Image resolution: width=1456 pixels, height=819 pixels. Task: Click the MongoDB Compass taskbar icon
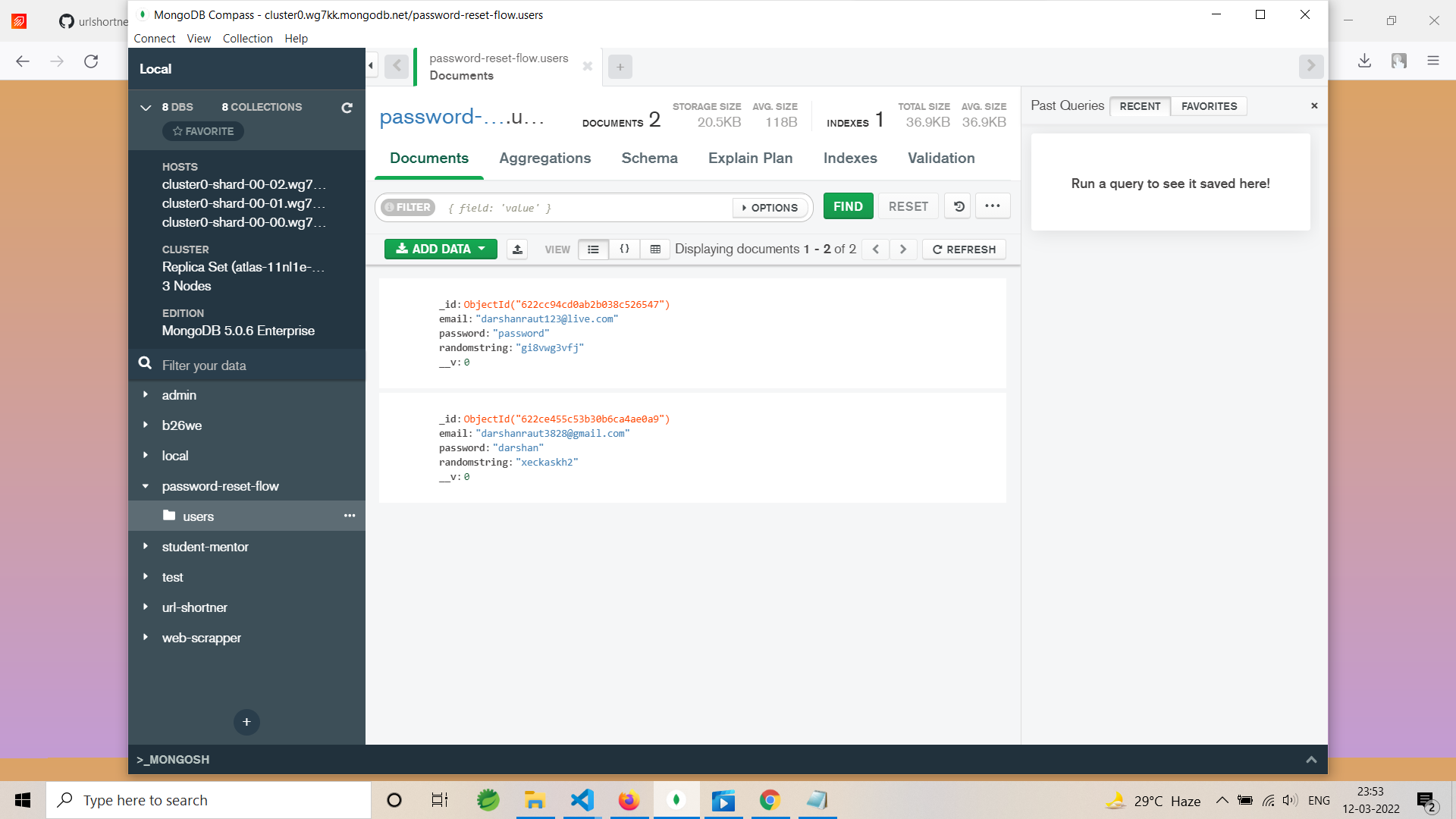point(676,799)
